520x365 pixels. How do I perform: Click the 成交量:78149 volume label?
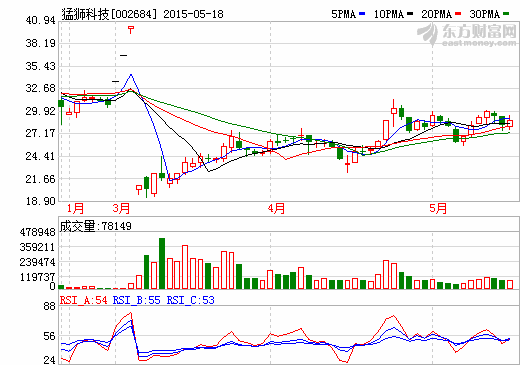[96, 226]
